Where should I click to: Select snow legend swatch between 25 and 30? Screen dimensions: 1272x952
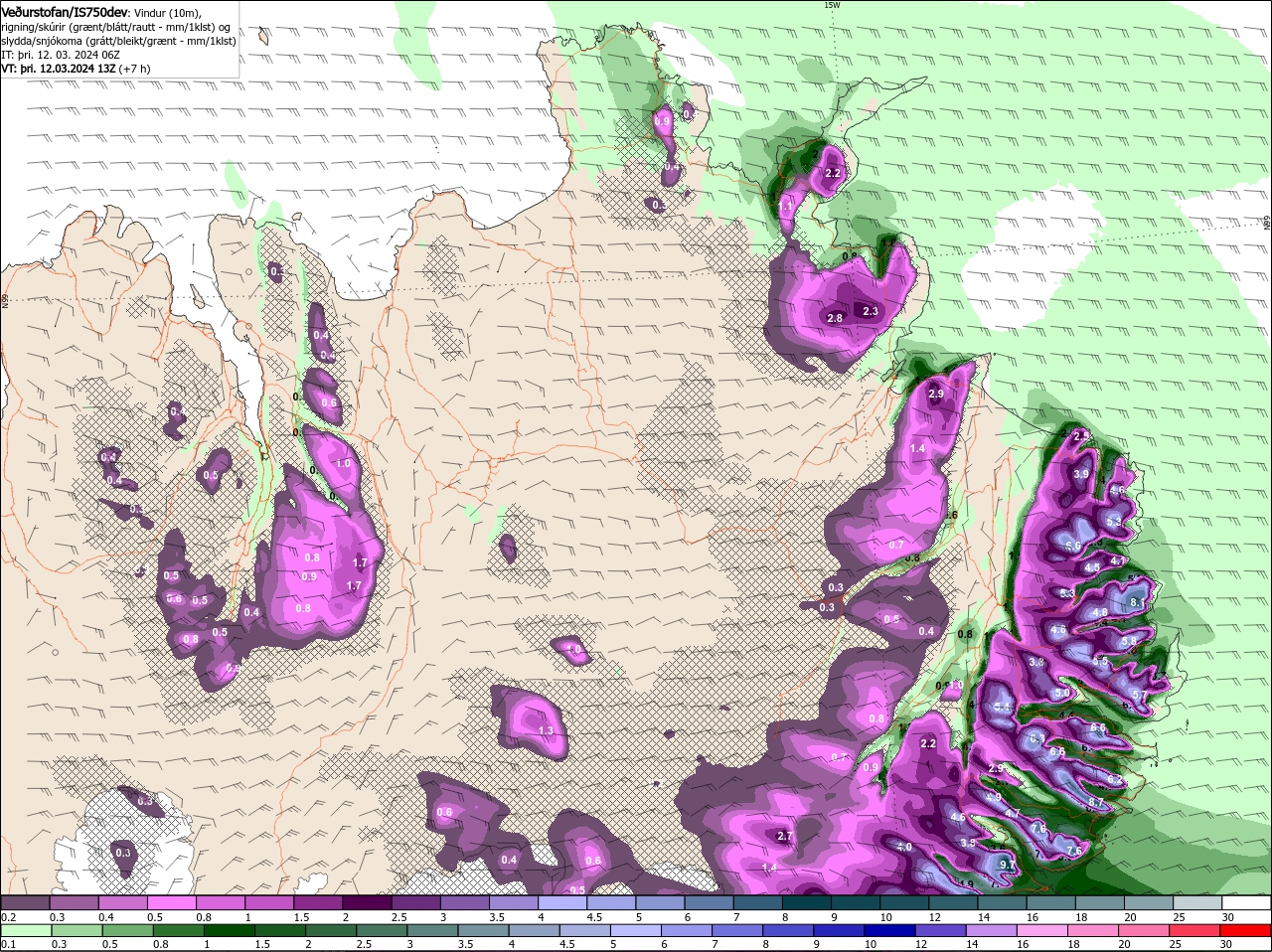click(1198, 902)
